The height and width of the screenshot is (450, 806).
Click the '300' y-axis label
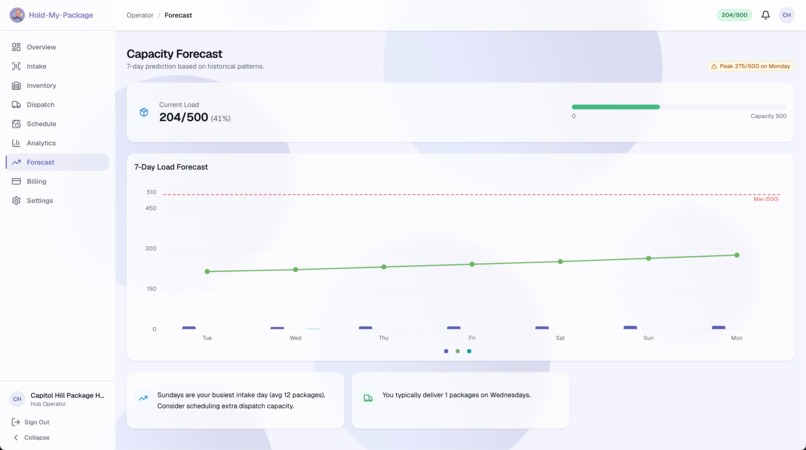(151, 248)
